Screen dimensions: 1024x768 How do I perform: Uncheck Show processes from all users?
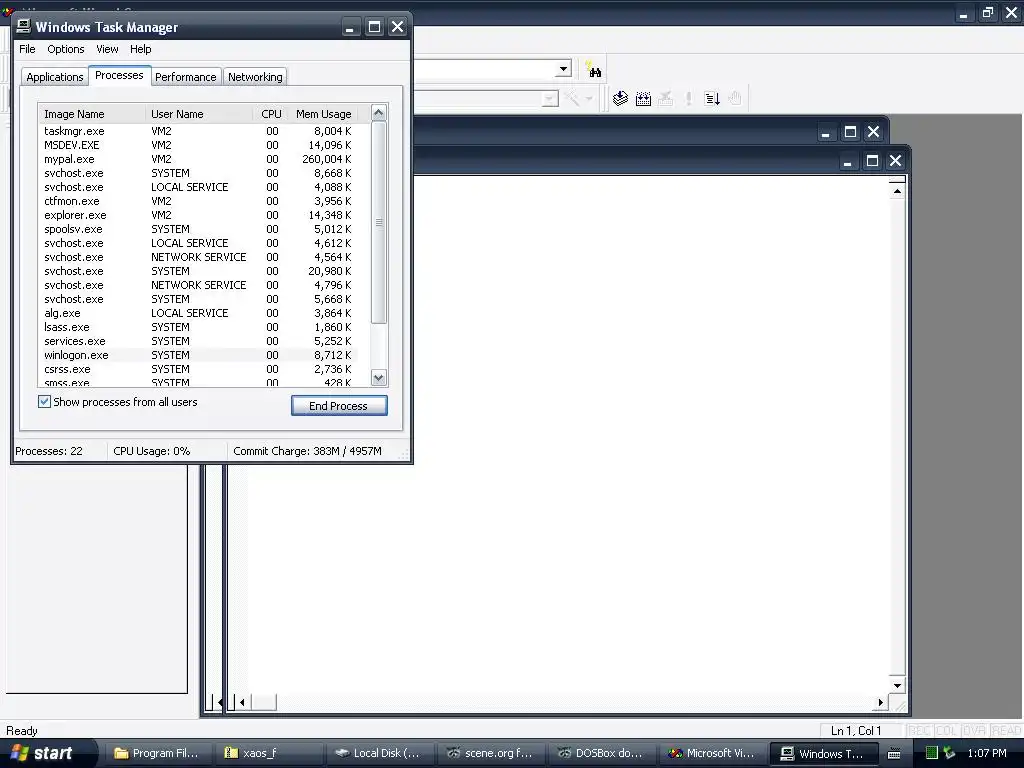coord(44,402)
